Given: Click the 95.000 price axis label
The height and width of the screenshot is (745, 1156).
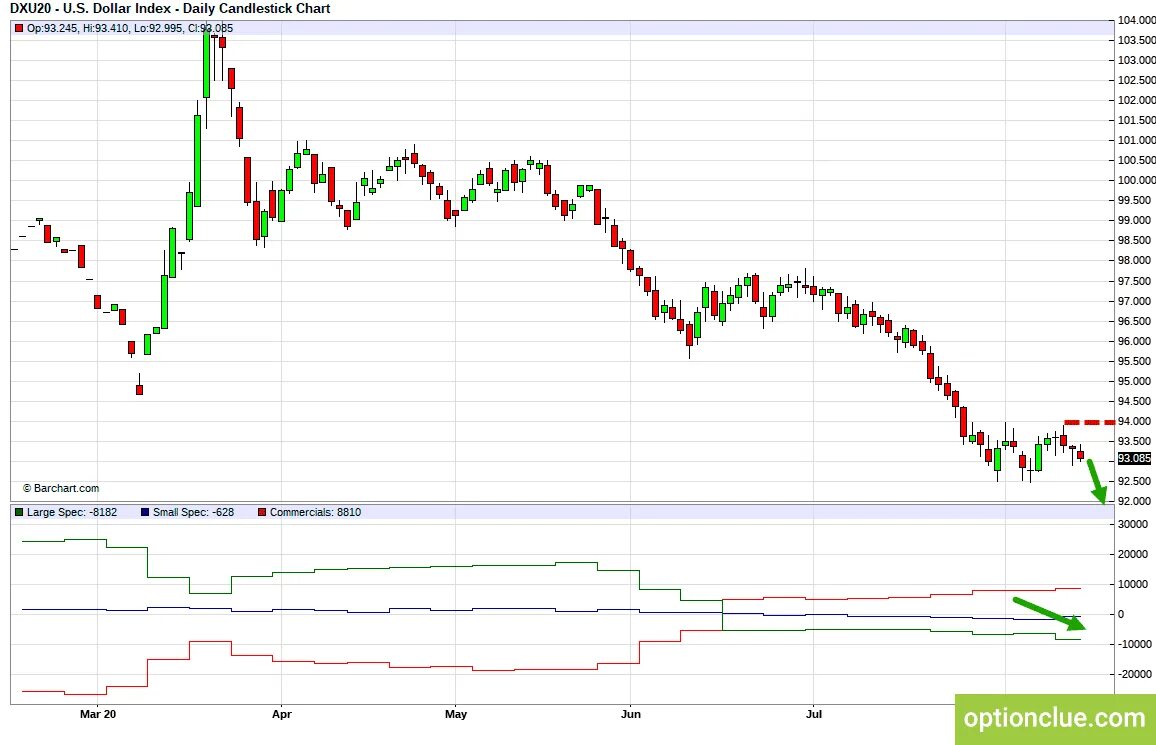Looking at the screenshot, I should point(1137,381).
